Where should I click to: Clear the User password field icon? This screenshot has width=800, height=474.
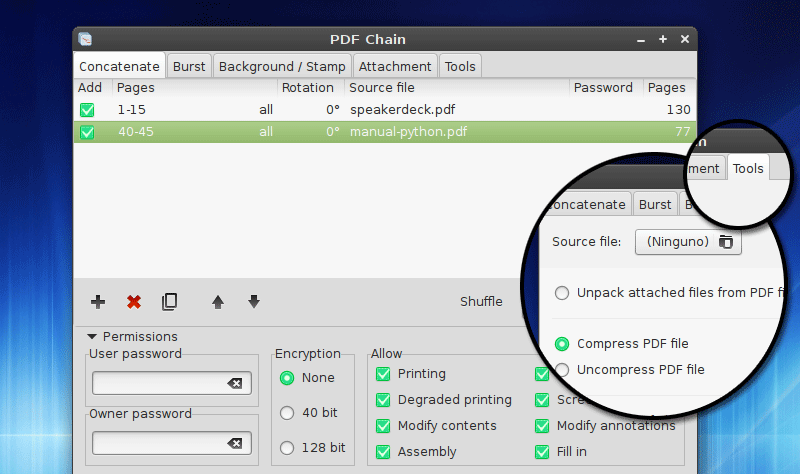point(235,383)
